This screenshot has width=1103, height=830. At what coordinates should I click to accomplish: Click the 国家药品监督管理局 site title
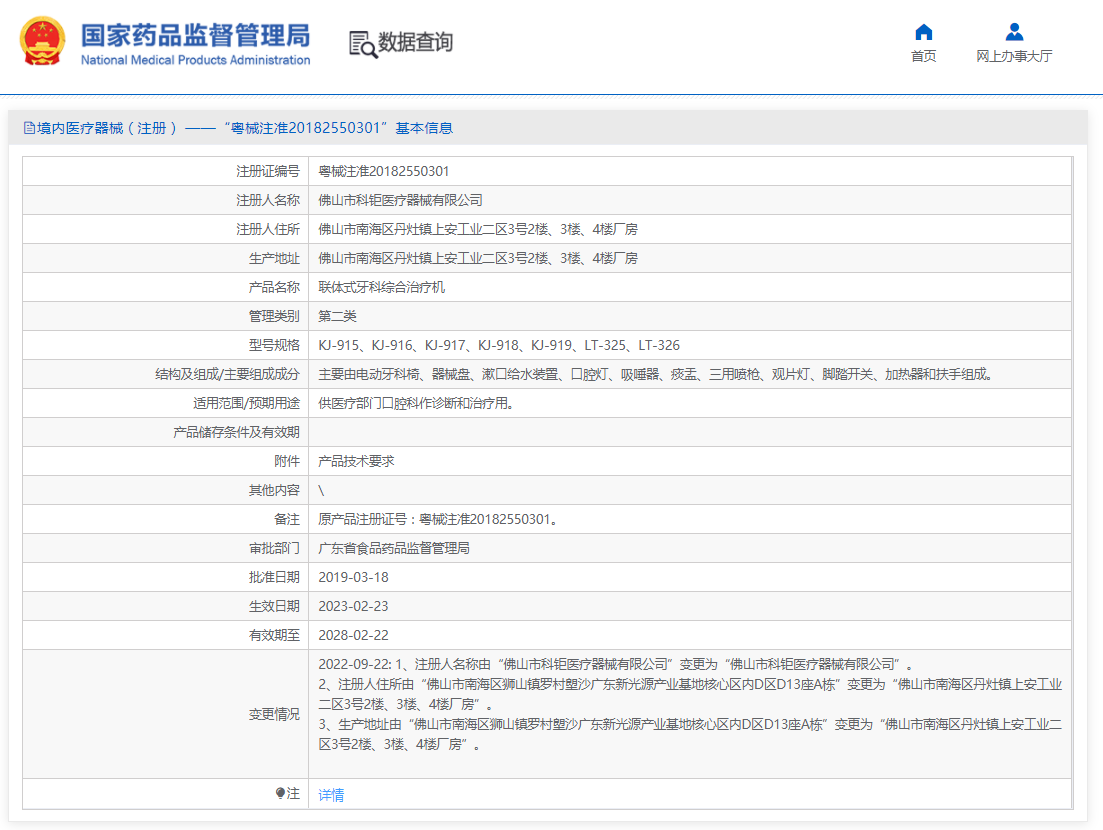click(x=195, y=34)
